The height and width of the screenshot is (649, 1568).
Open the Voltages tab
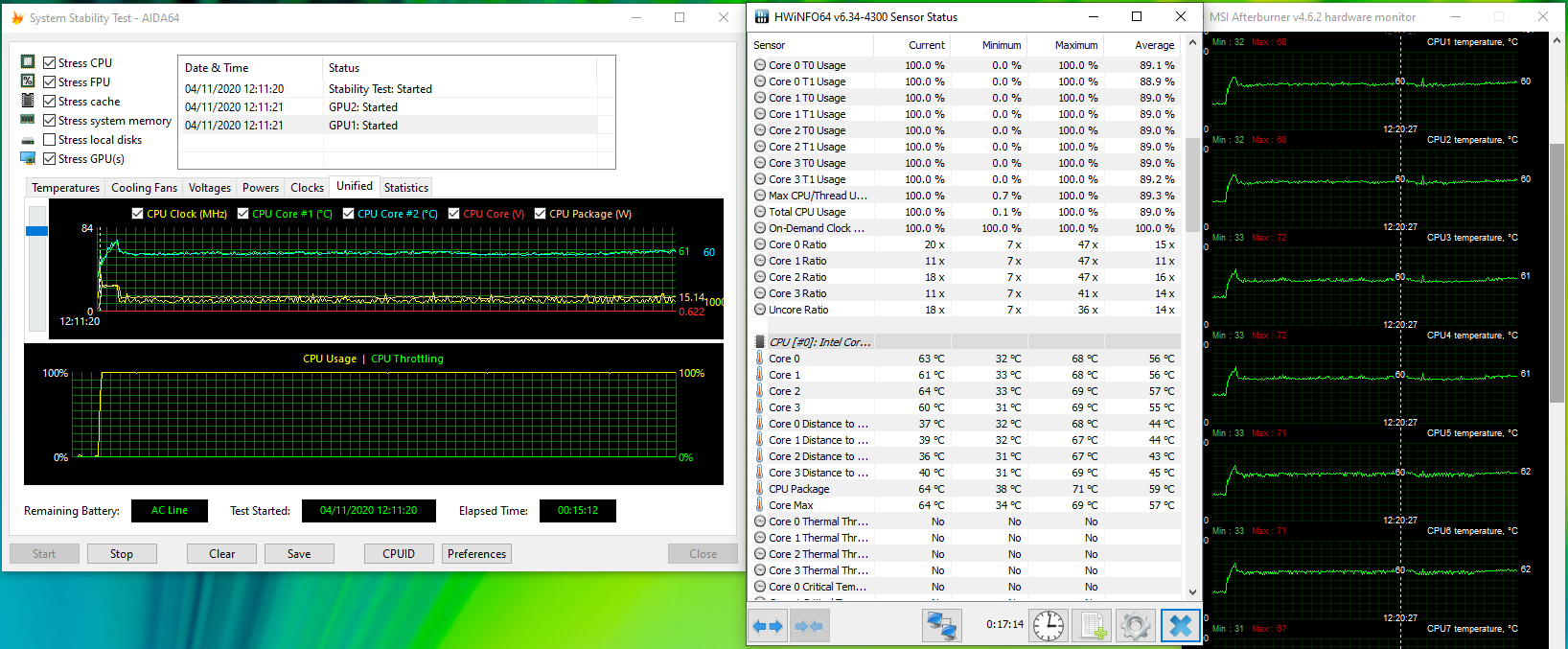coord(210,188)
